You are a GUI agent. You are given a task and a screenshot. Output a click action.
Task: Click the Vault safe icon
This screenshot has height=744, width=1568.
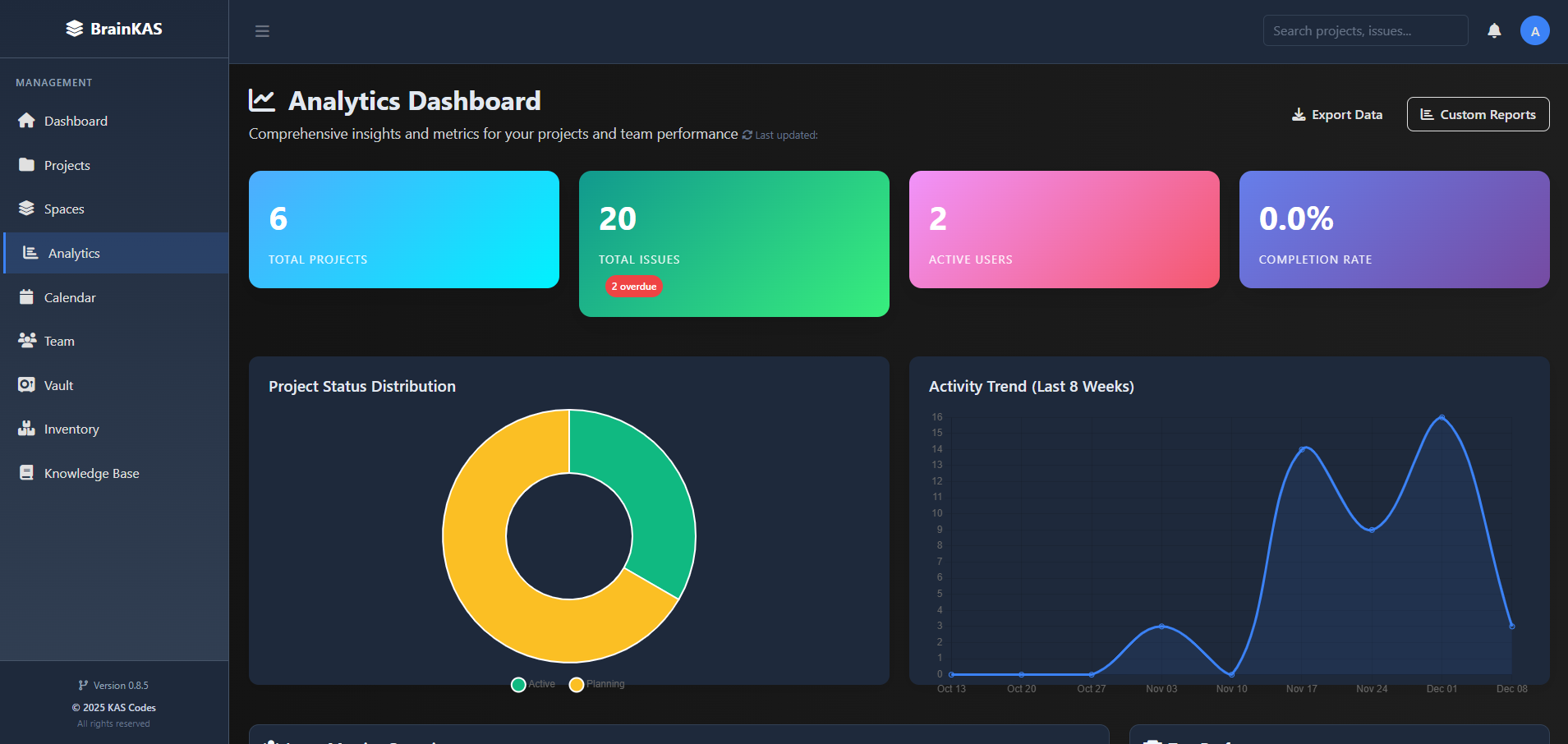[27, 385]
